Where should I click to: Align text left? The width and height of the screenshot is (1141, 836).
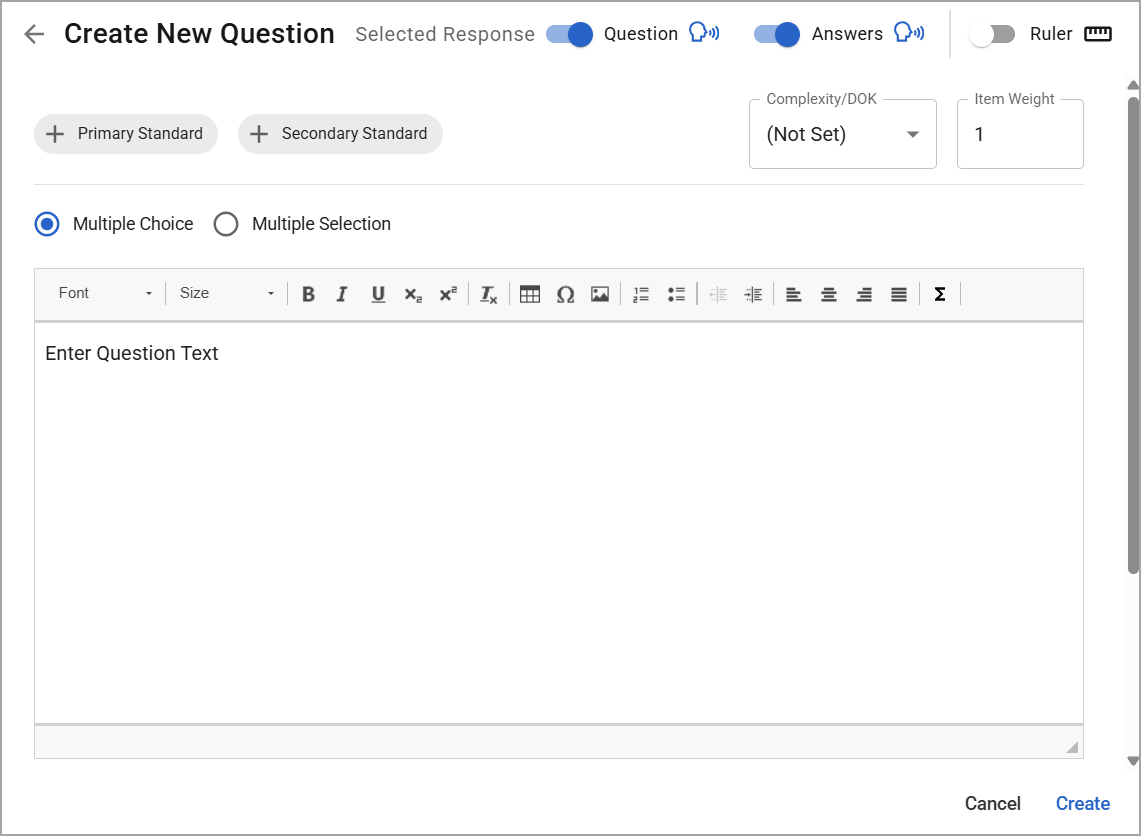pyautogui.click(x=794, y=294)
